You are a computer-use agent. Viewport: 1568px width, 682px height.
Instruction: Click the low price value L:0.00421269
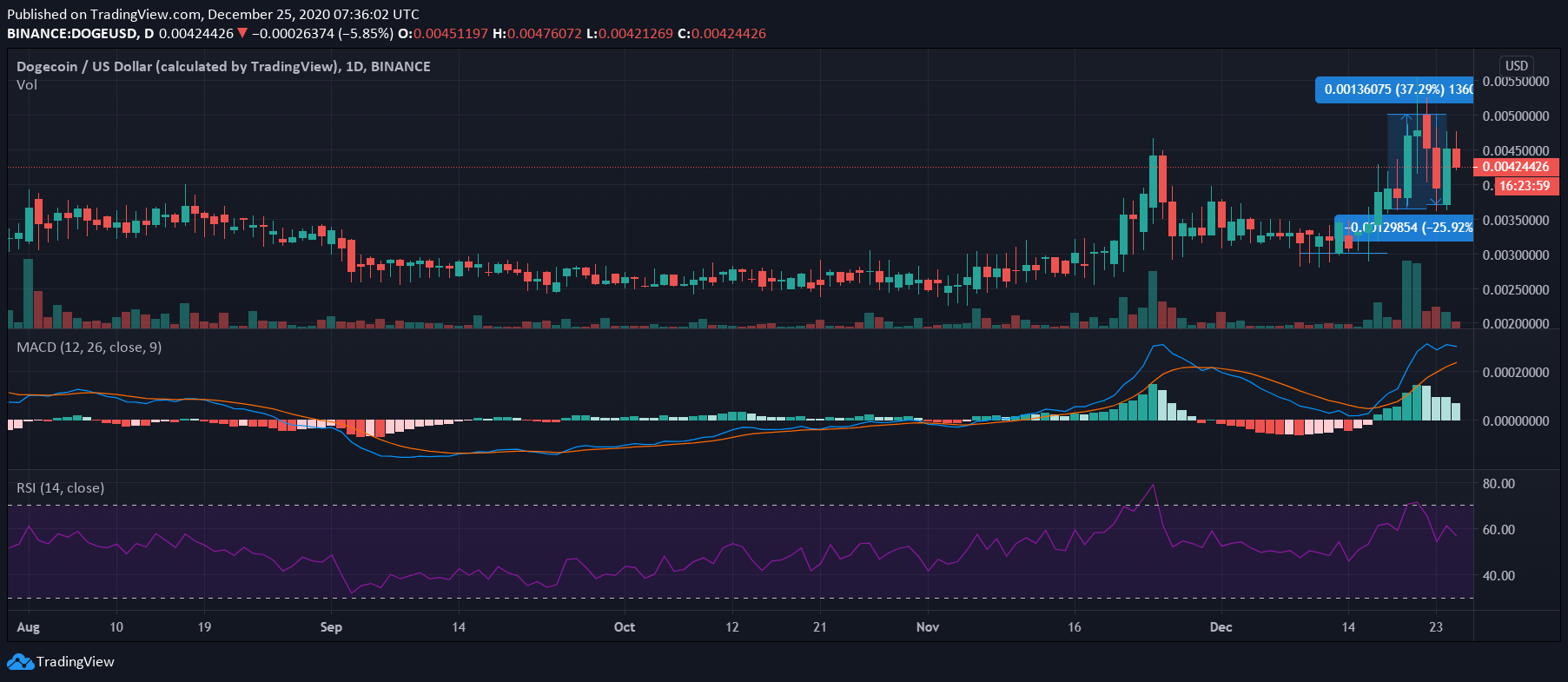coord(630,33)
